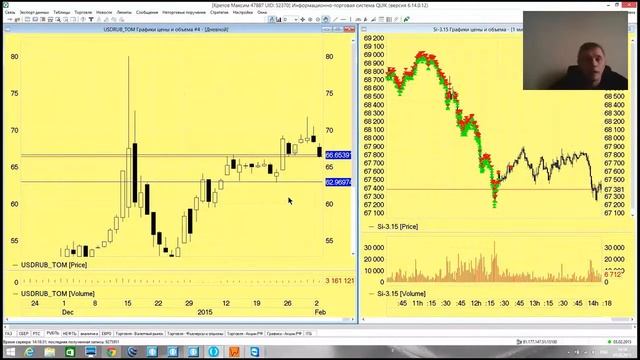Image resolution: width=640 pixels, height=360 pixels.
Task: Open the orange app icon in taskbar
Action: pyautogui.click(x=234, y=352)
